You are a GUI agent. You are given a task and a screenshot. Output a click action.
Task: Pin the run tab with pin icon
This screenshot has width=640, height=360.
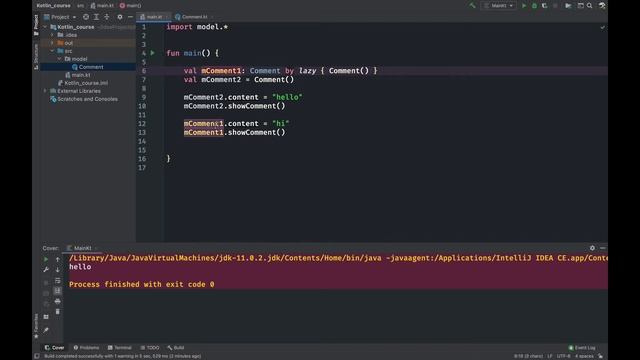pyautogui.click(x=46, y=330)
